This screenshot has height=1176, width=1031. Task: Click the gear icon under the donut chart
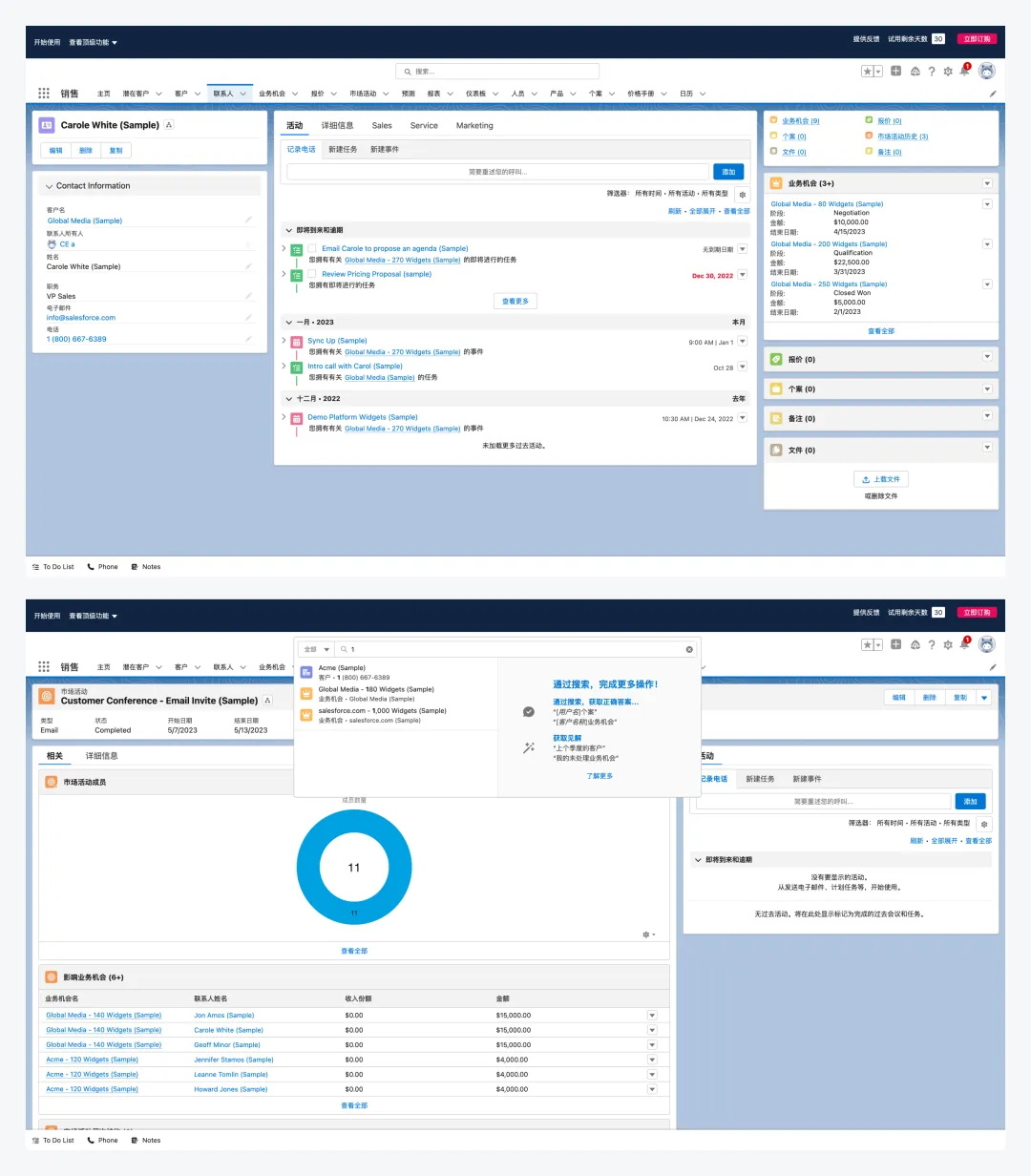(647, 934)
